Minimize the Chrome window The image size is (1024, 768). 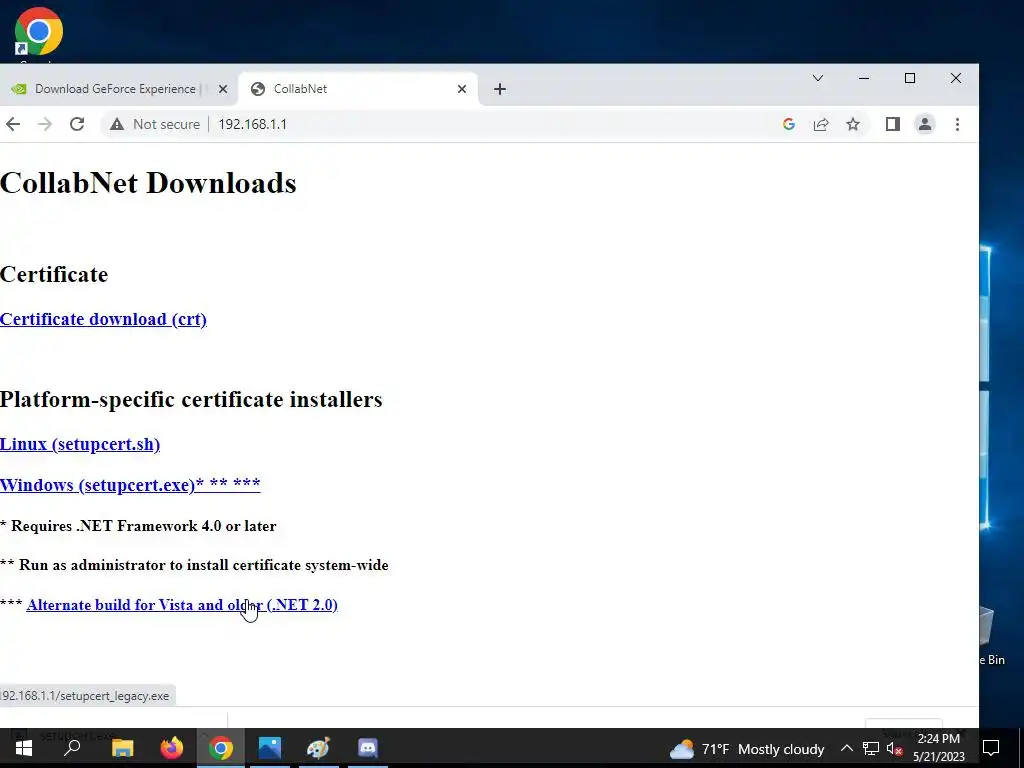tap(864, 78)
